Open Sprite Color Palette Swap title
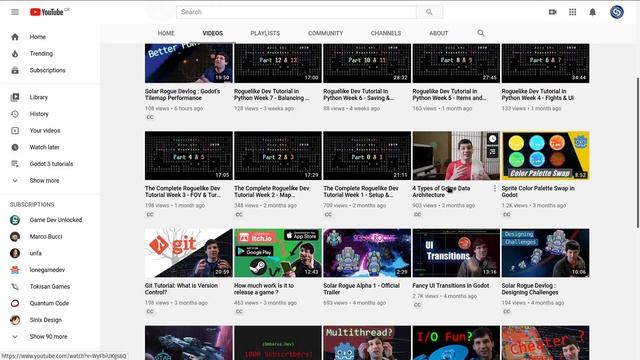This screenshot has width=640, height=360. (538, 192)
